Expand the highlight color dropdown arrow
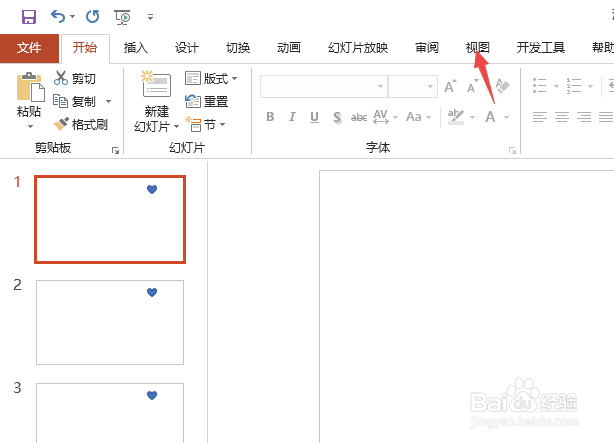 [x=473, y=117]
